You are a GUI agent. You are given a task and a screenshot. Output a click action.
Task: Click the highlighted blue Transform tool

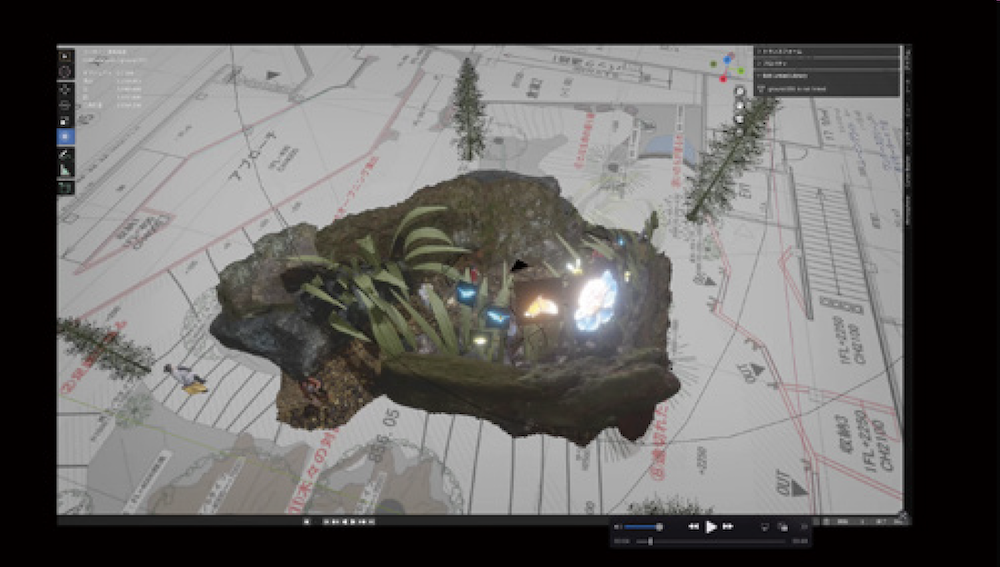65,136
